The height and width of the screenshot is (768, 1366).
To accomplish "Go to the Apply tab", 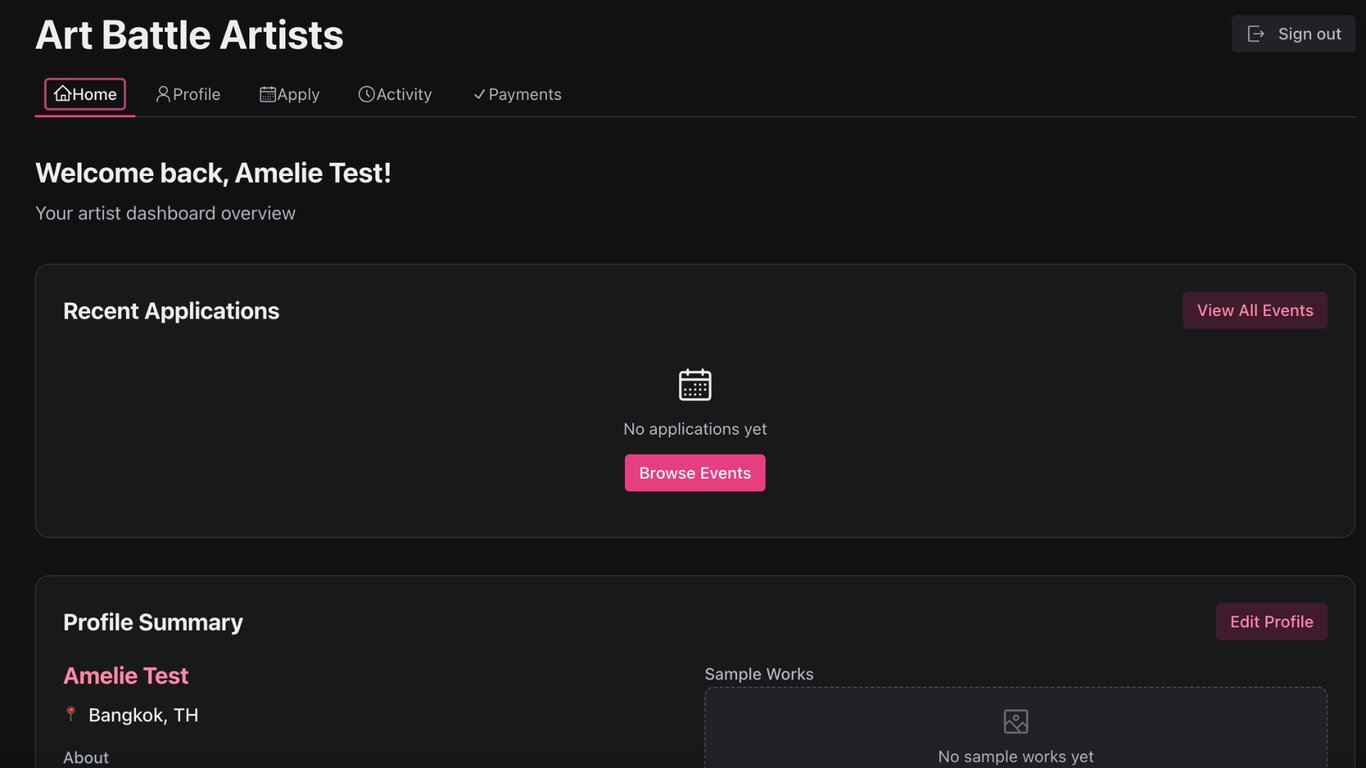I will [x=290, y=94].
